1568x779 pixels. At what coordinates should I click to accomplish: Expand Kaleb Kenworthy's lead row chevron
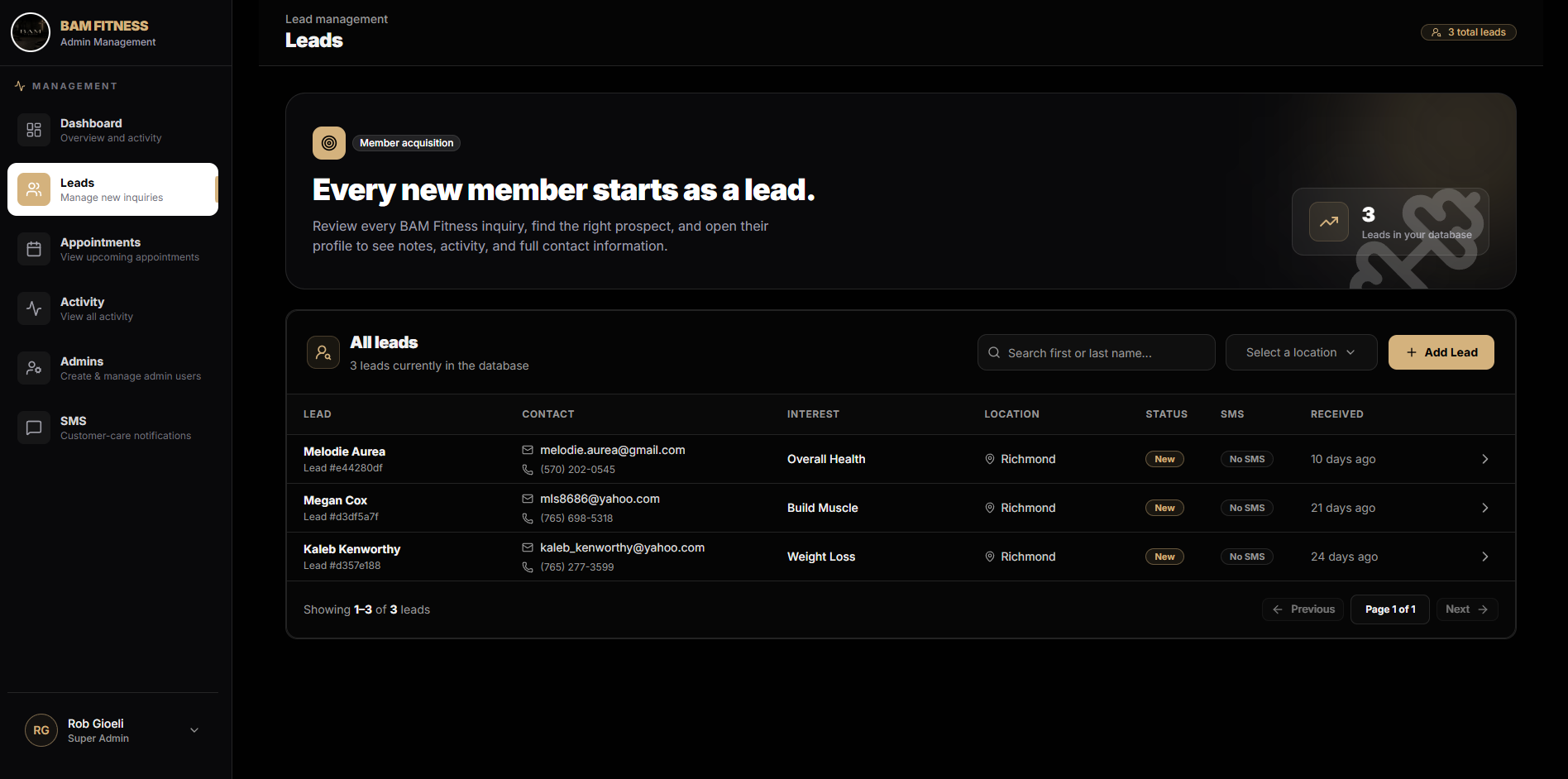1485,557
